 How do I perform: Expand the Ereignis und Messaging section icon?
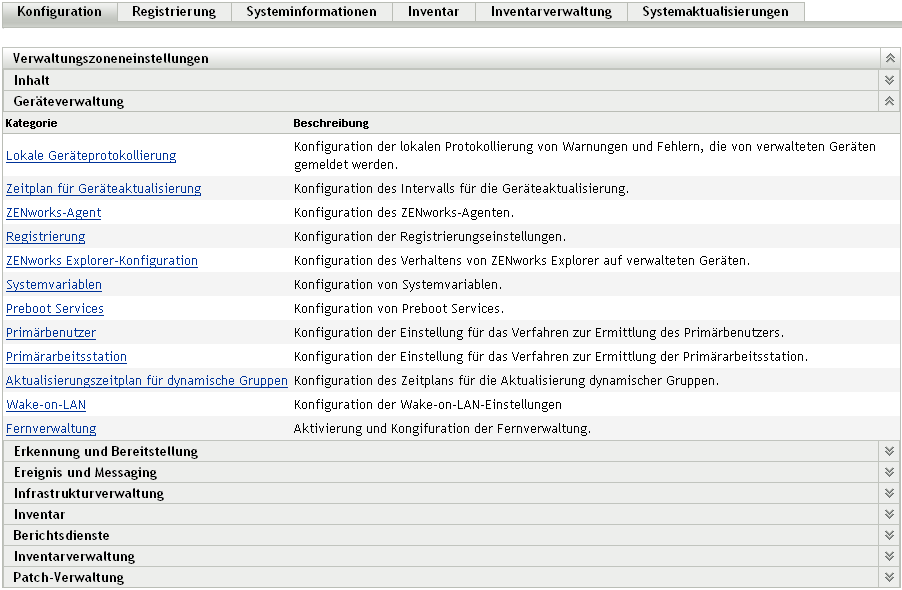coord(889,472)
